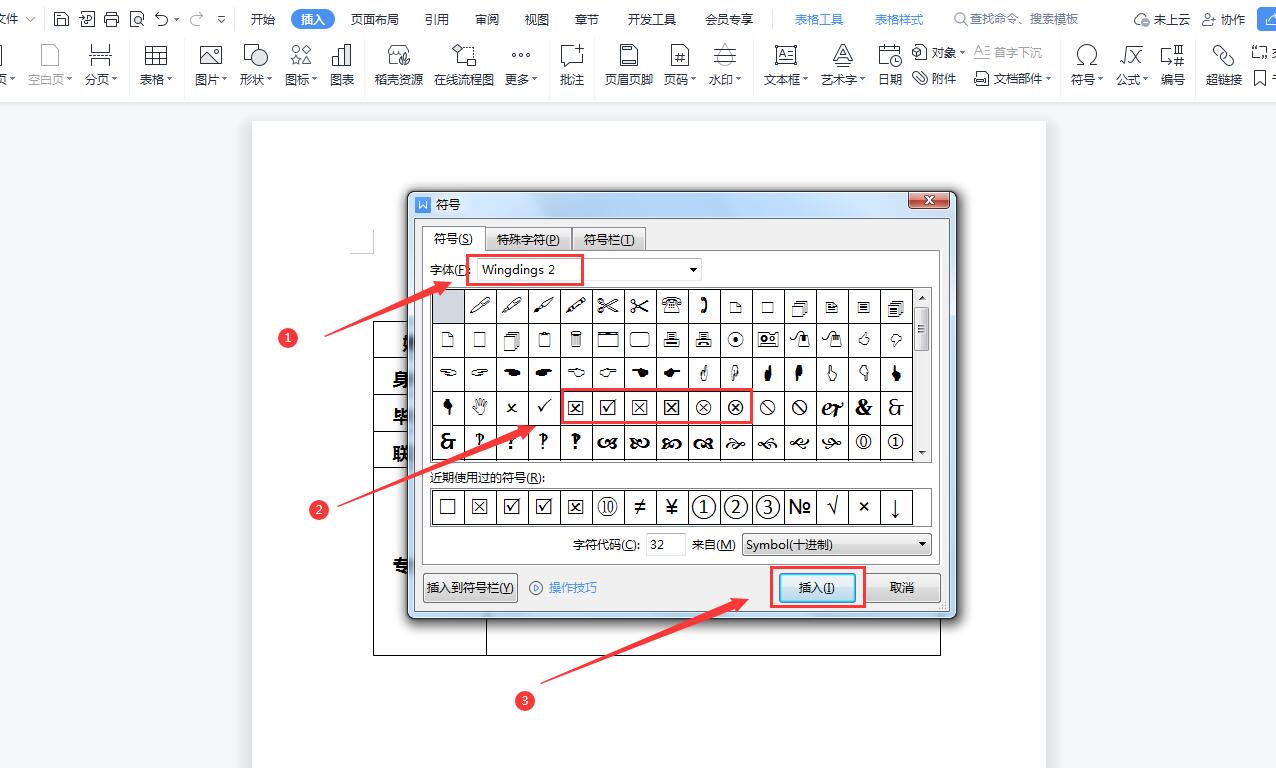Screen dimensions: 1276x768
Task: Click symbol grid scrollbar up arrow
Action: 922,297
